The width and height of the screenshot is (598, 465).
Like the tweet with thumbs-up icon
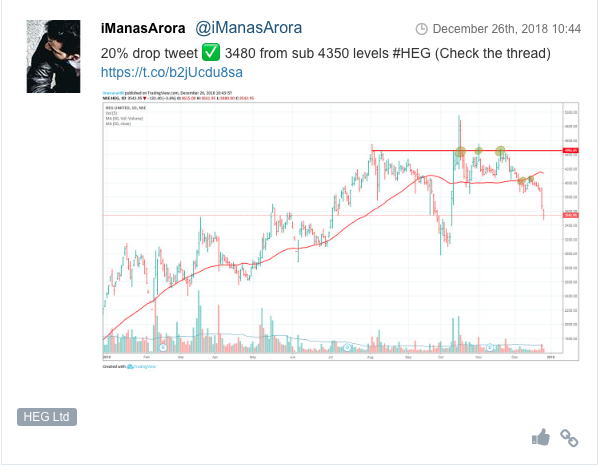(541, 438)
